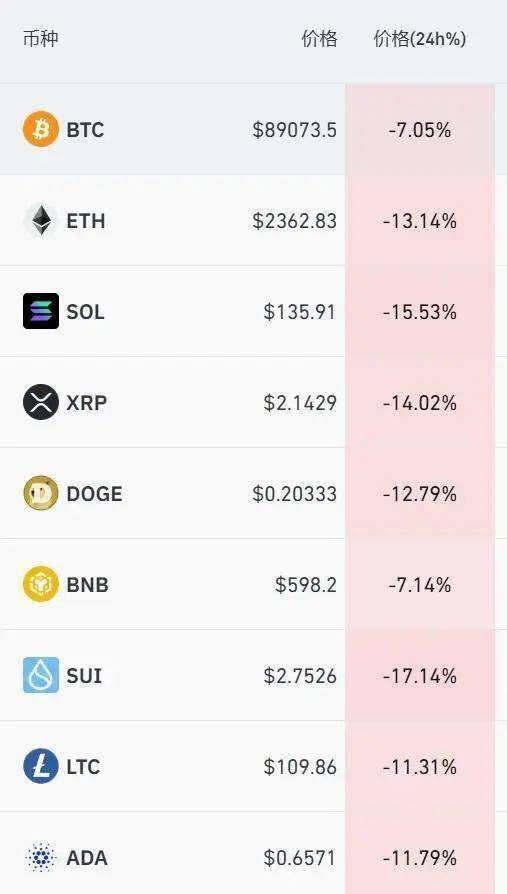The width and height of the screenshot is (507, 894).
Task: Click the Dogecoin DOGE icon
Action: (x=40, y=493)
